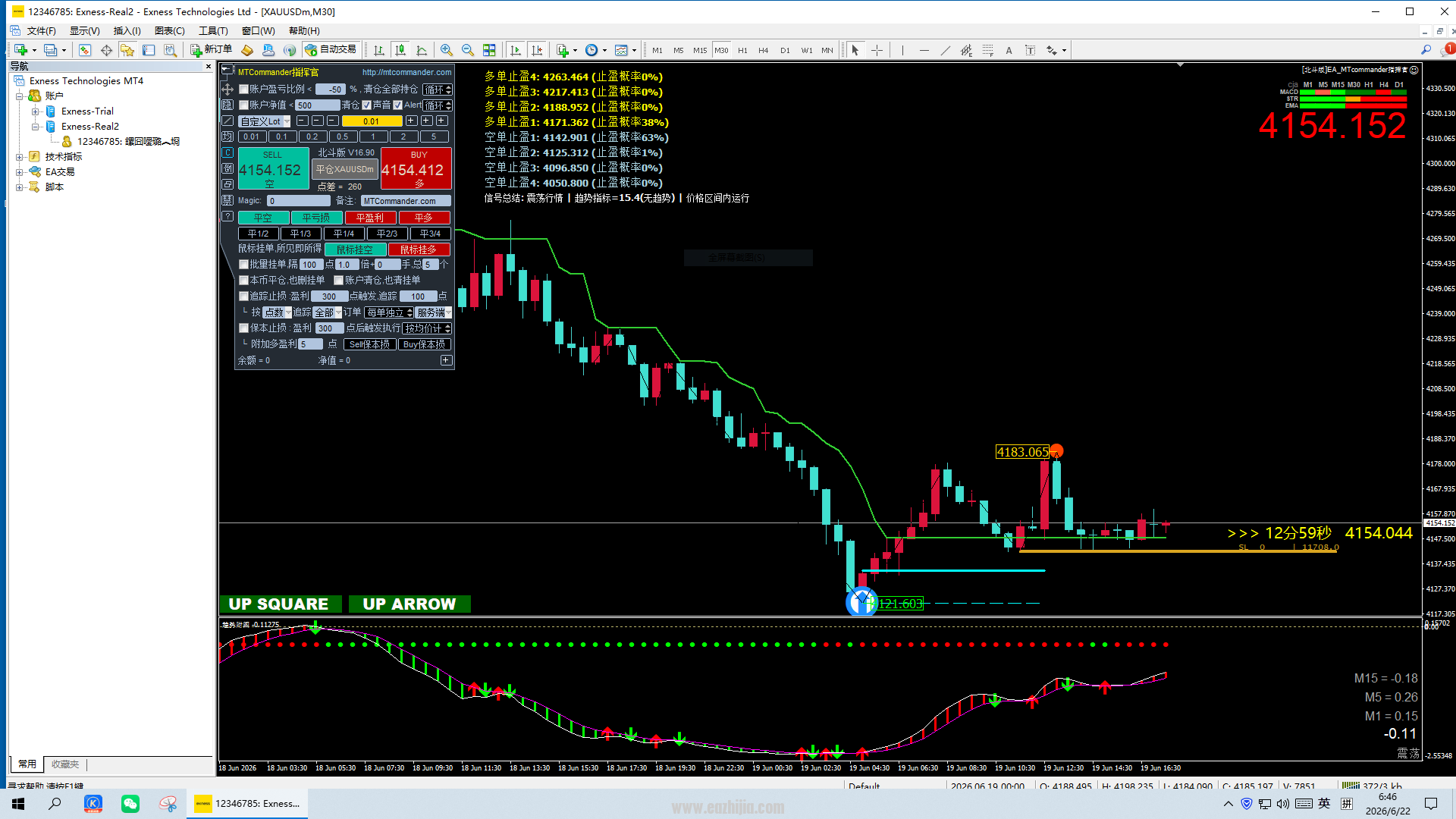Open the 全部 orders dropdown
The width and height of the screenshot is (1456, 819).
click(328, 312)
